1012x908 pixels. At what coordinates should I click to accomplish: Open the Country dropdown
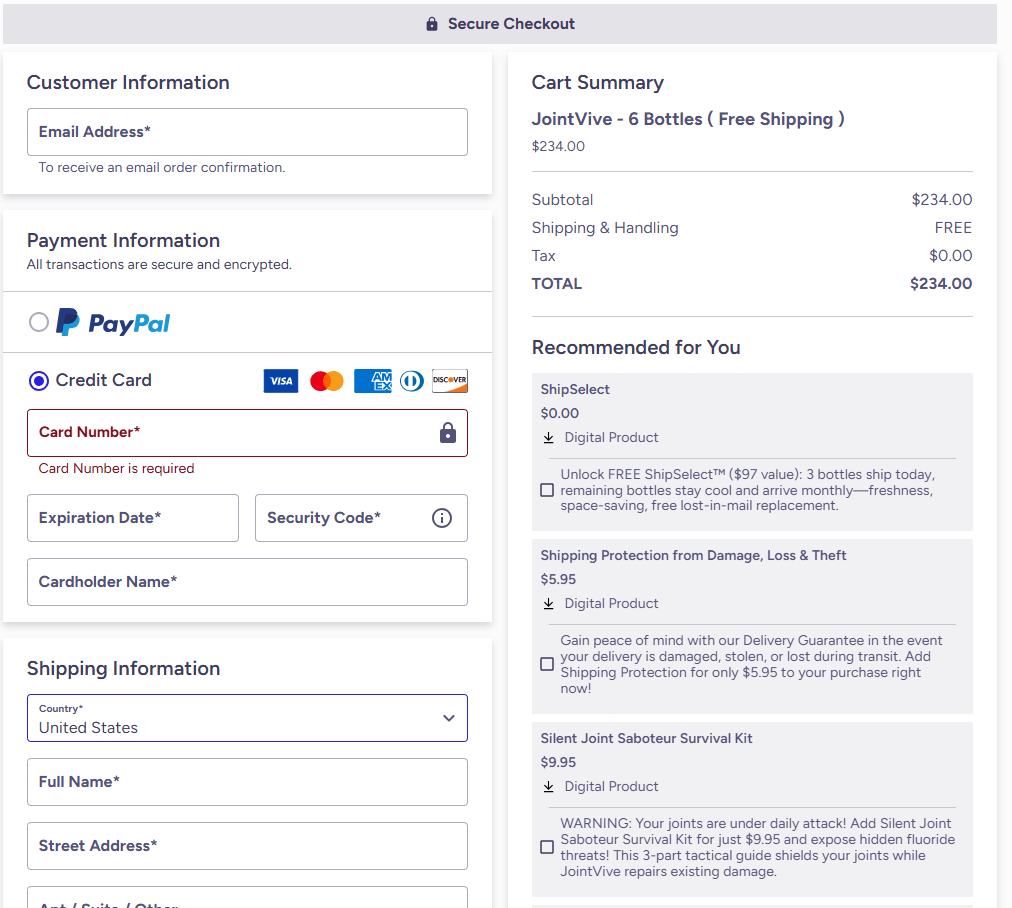(x=247, y=718)
